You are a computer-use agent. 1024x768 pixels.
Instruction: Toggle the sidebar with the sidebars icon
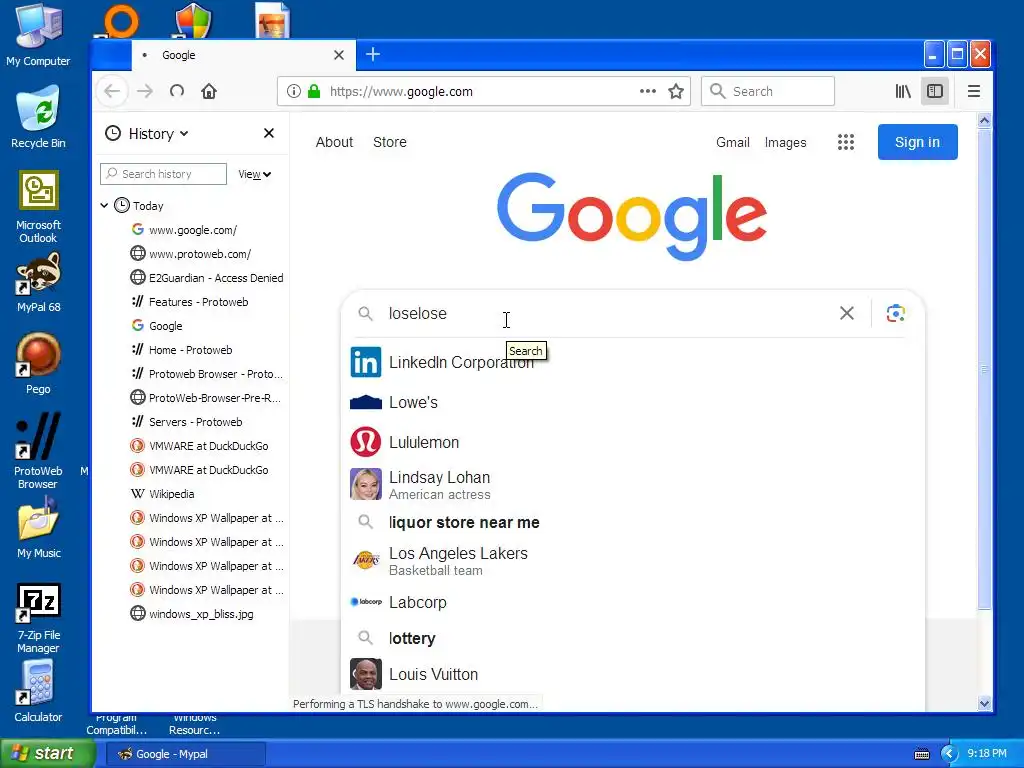tap(935, 91)
